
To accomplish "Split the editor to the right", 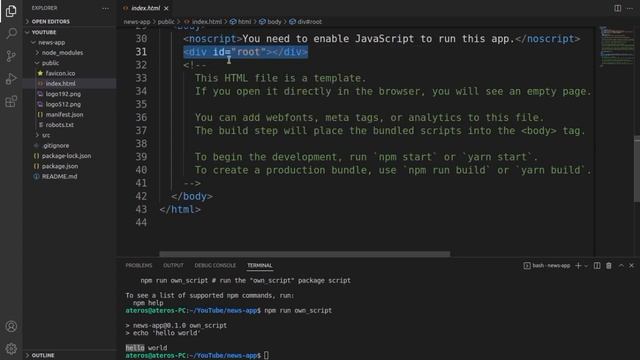I will pos(618,8).
